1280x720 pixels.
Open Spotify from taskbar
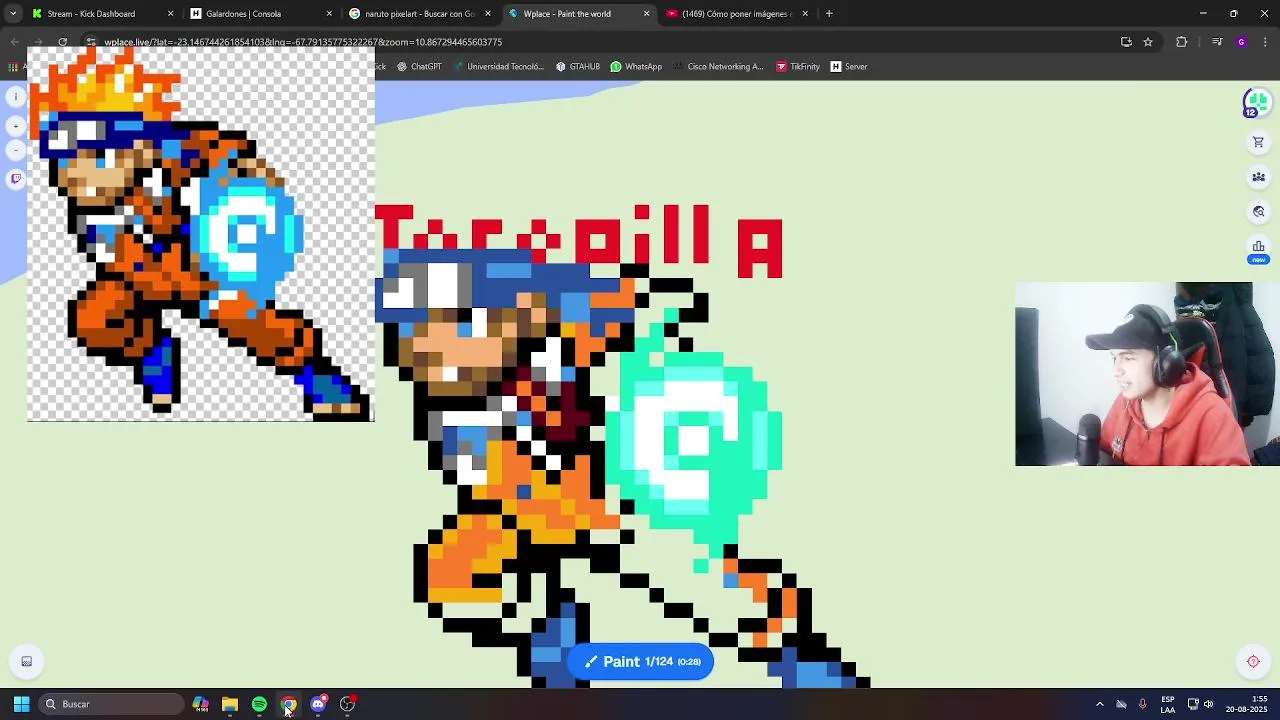[x=259, y=704]
